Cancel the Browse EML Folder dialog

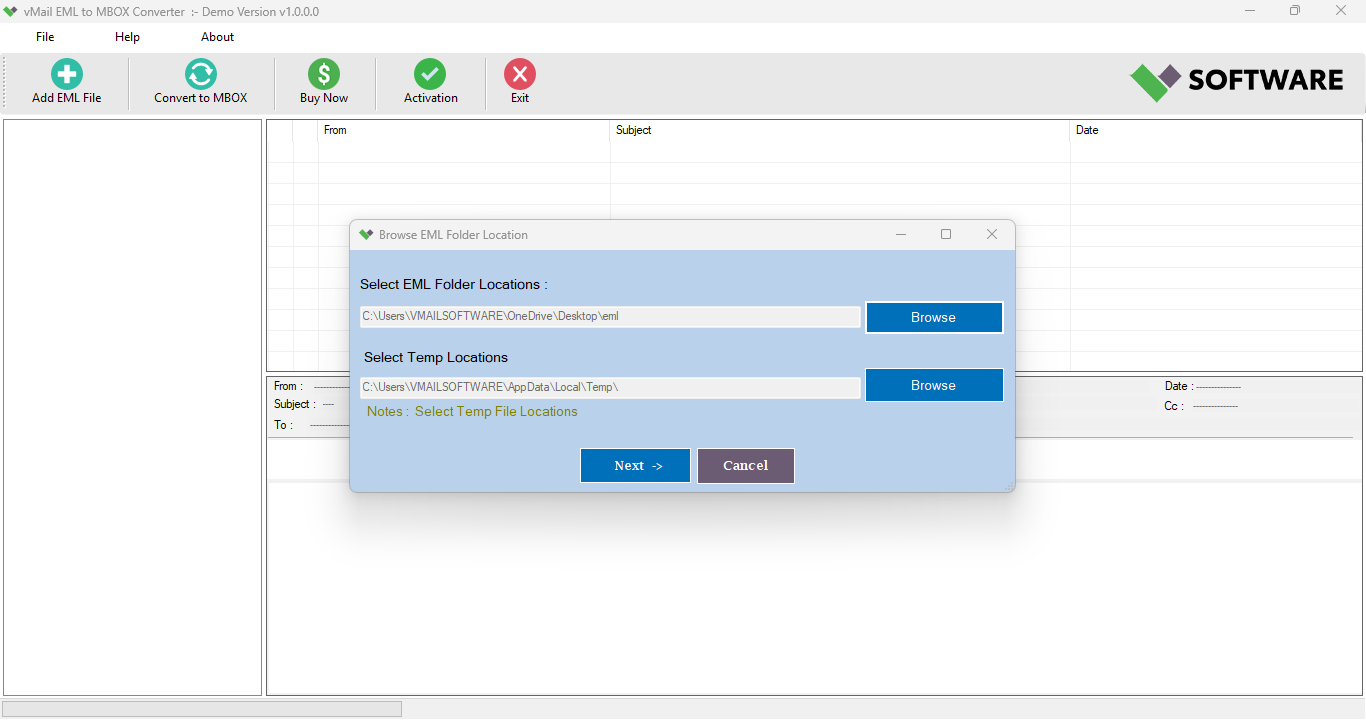point(746,465)
